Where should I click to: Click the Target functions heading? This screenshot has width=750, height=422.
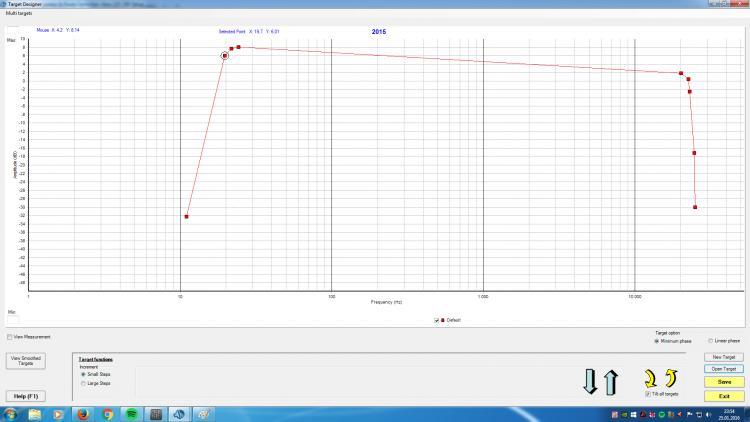(96, 359)
